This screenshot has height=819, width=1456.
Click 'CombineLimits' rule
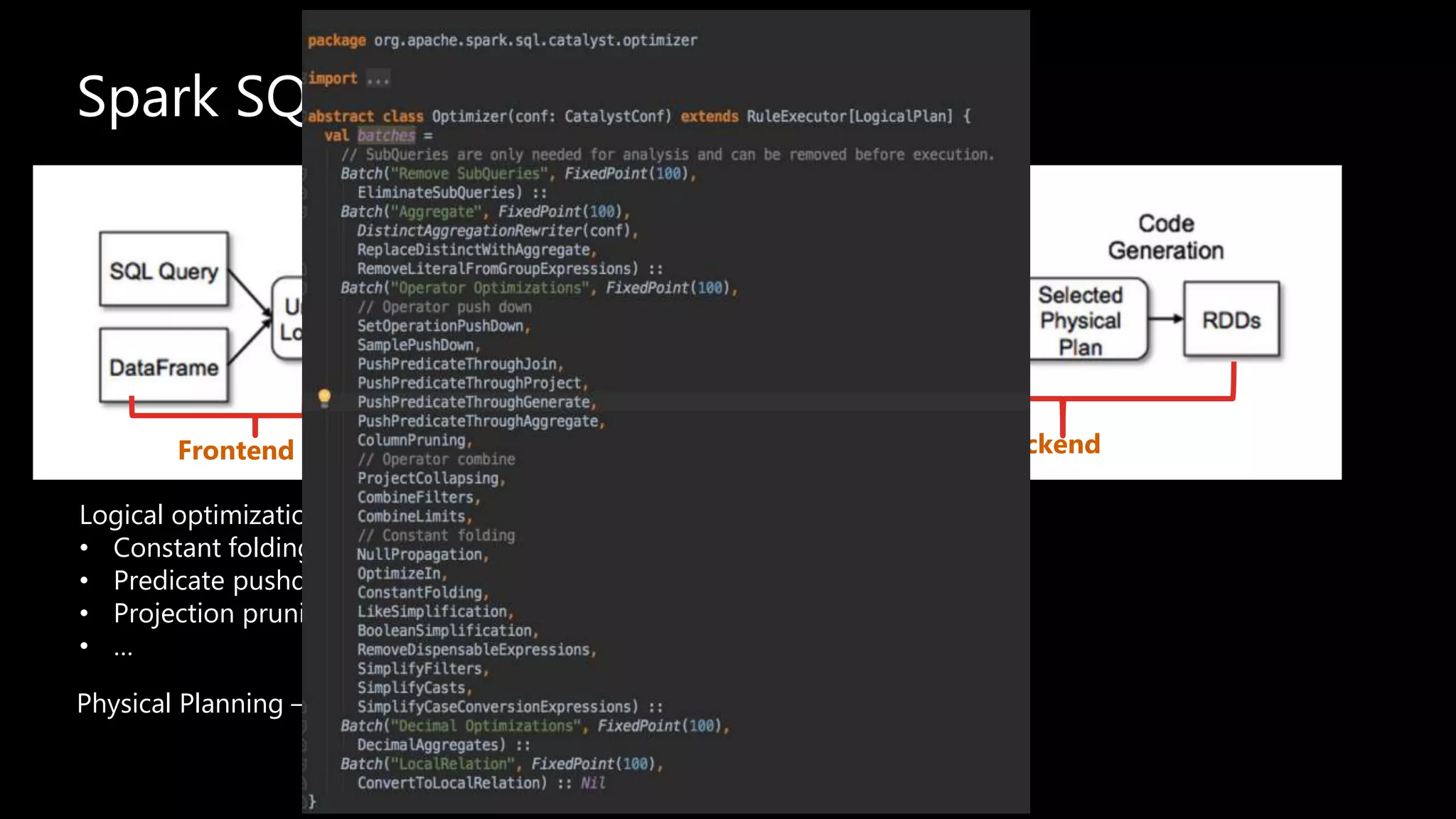pyautogui.click(x=411, y=517)
